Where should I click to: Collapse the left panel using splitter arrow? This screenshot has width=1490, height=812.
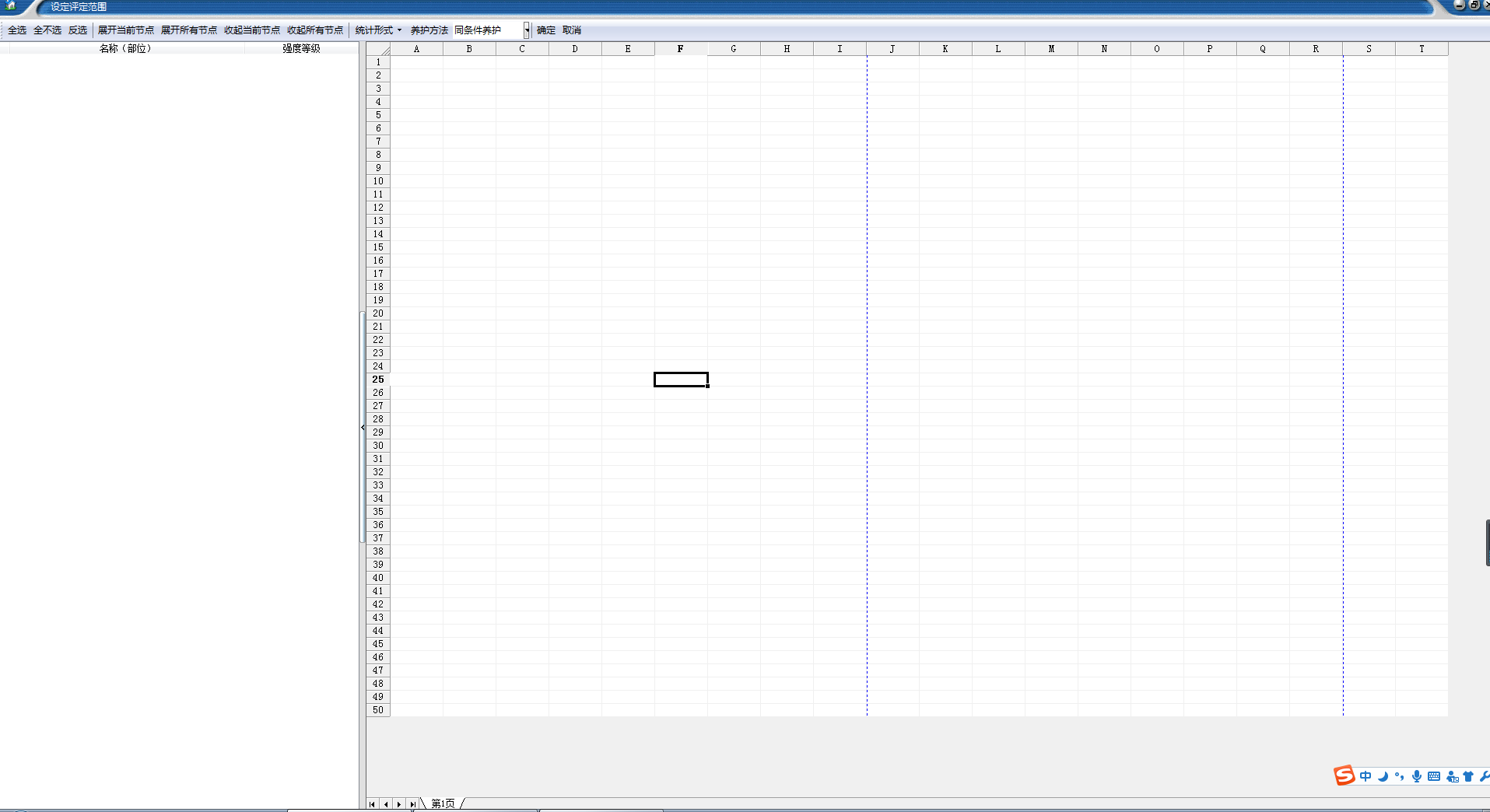(x=363, y=427)
